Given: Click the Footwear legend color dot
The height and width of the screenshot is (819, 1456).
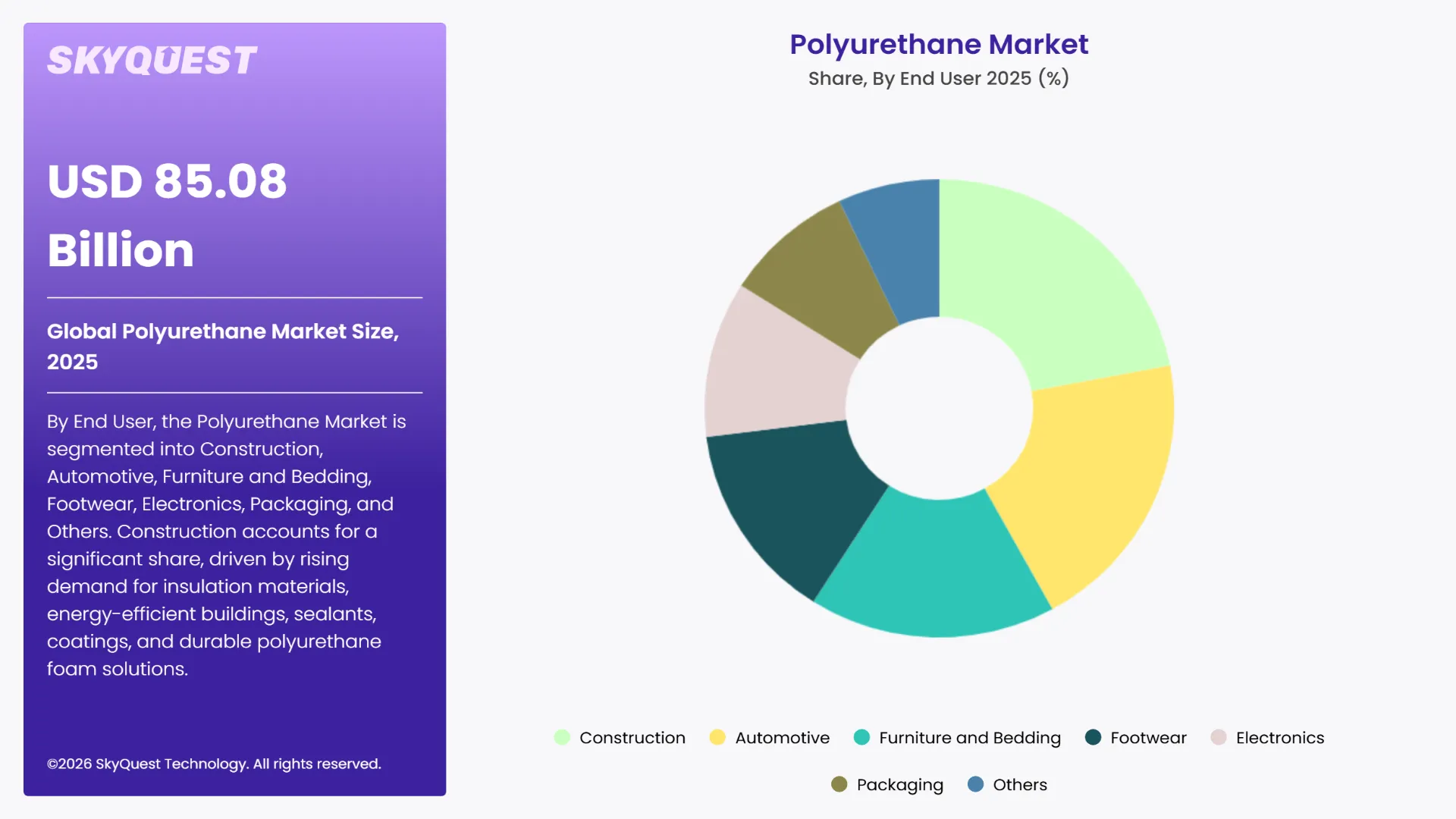Looking at the screenshot, I should point(1093,737).
